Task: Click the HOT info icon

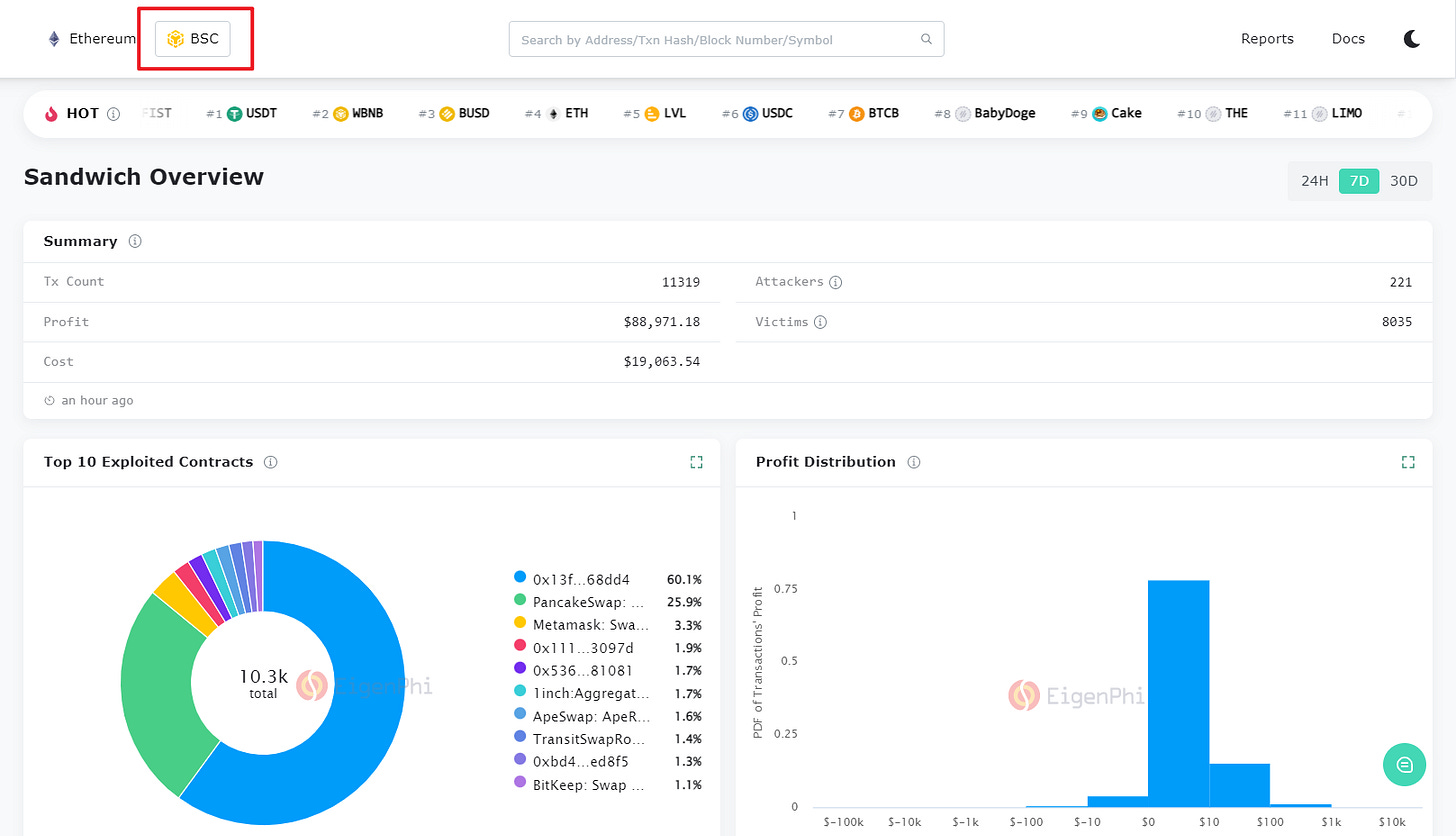Action: [x=113, y=114]
